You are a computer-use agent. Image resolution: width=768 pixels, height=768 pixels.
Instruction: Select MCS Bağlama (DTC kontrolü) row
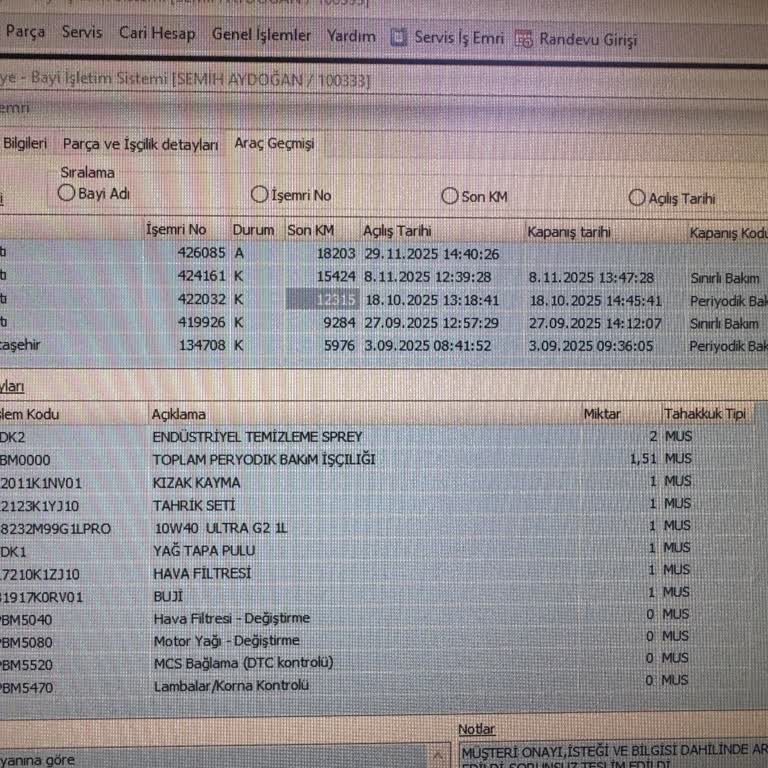[x=377, y=664]
